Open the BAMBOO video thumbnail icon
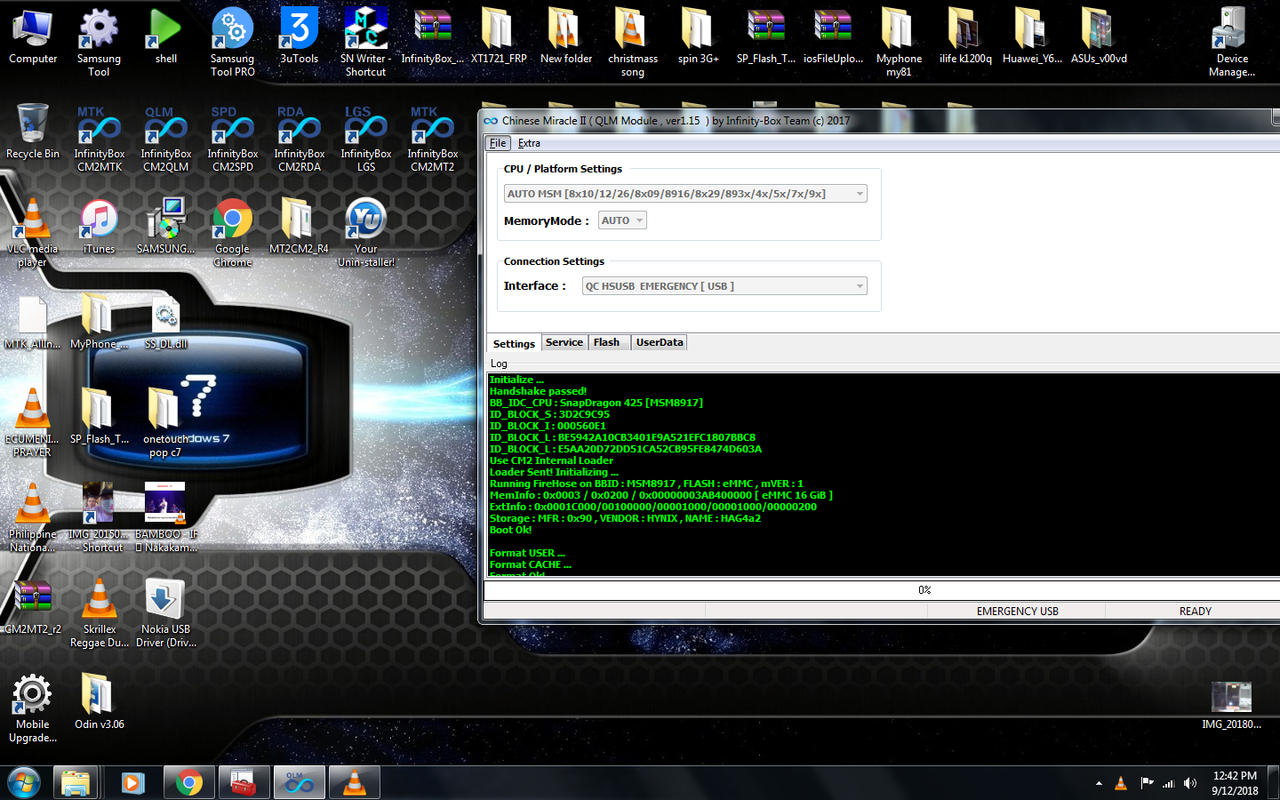The image size is (1280, 800). 165,518
